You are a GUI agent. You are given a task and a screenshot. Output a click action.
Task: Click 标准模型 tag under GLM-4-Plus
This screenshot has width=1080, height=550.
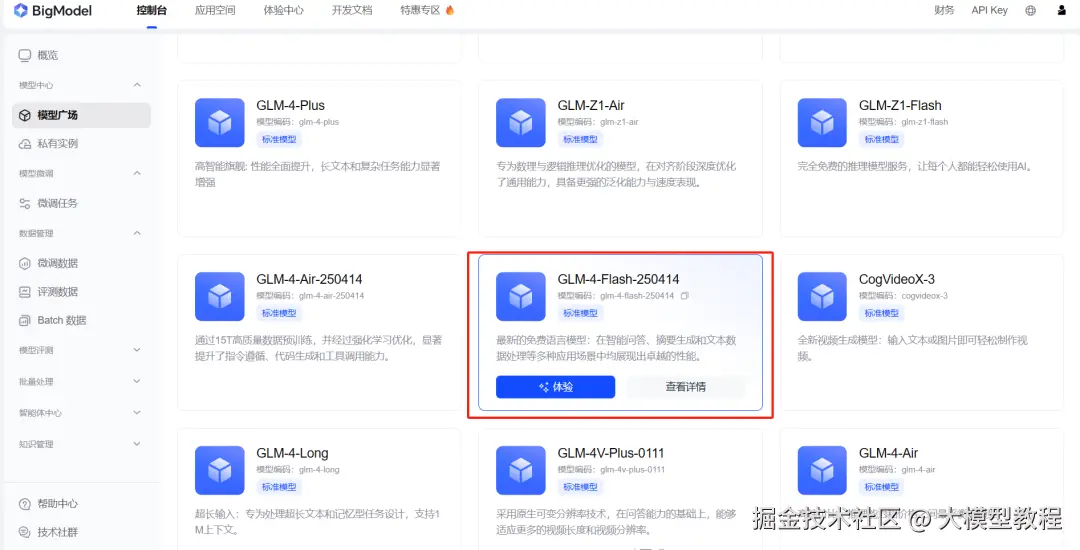(279, 139)
